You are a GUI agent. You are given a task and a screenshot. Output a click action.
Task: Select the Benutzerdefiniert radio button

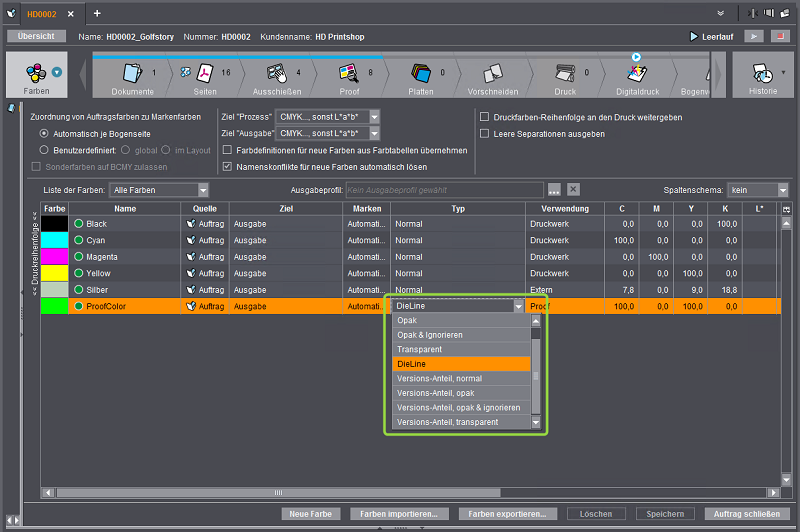coord(44,150)
